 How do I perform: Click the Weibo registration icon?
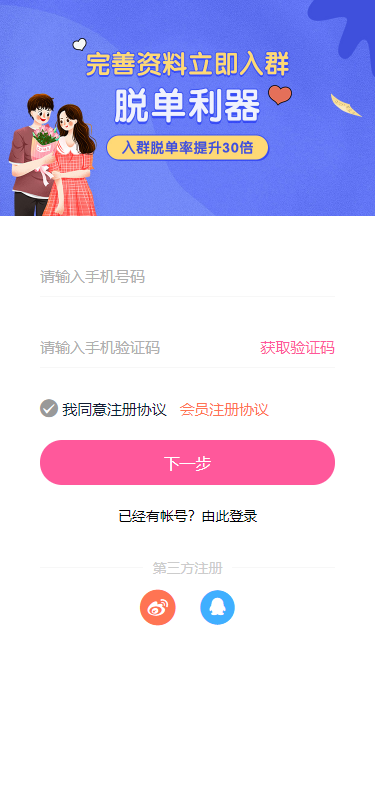pos(157,607)
